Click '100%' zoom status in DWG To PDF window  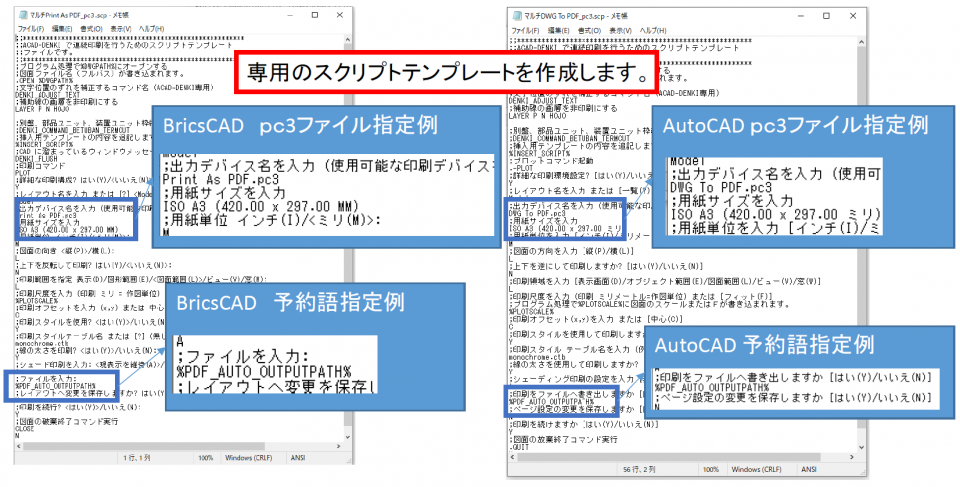pyautogui.click(x=711, y=469)
